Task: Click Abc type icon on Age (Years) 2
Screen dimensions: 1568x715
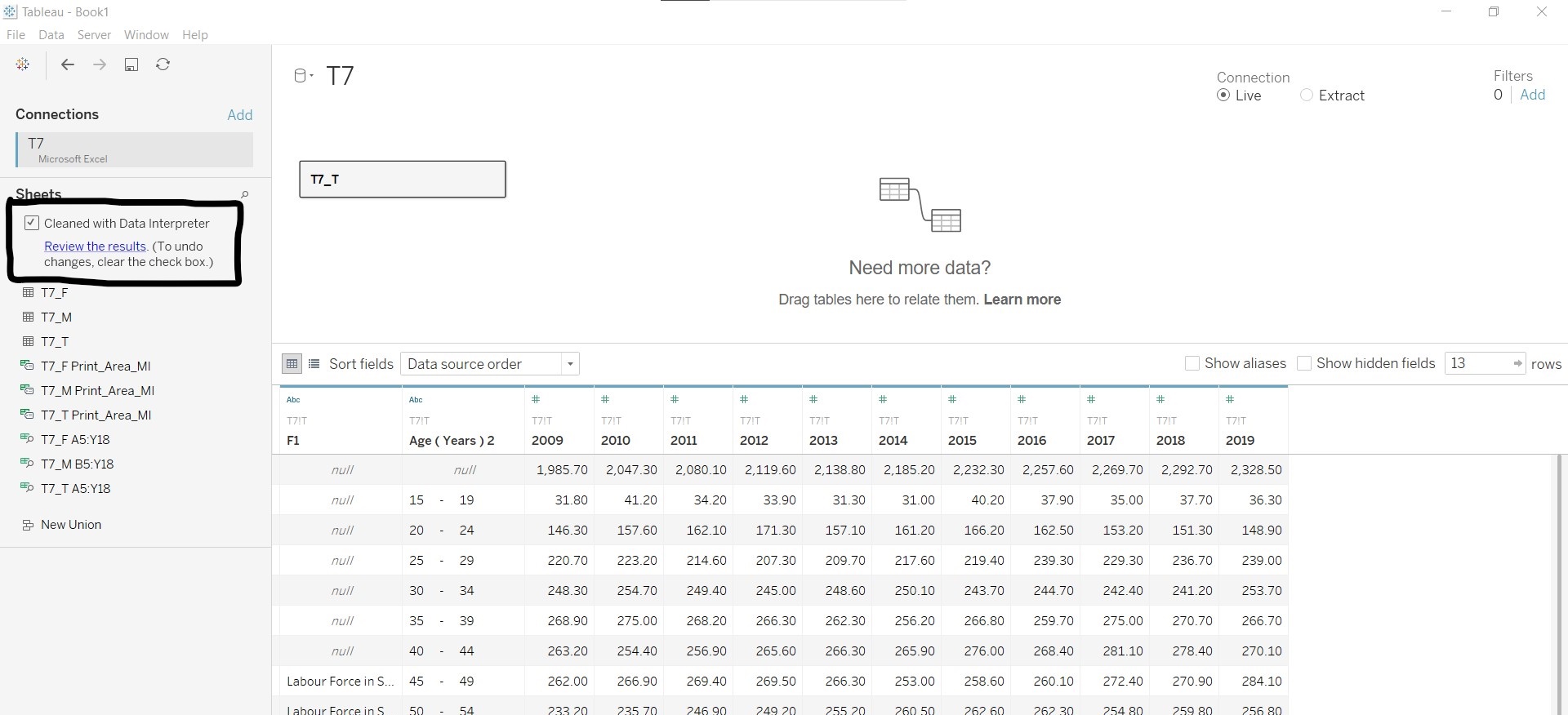Action: tap(416, 400)
